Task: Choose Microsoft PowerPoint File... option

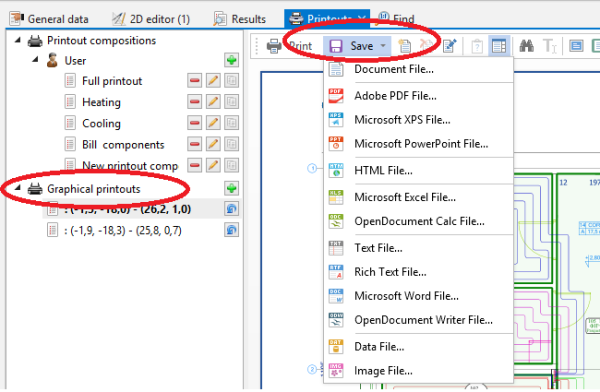Action: pos(418,144)
